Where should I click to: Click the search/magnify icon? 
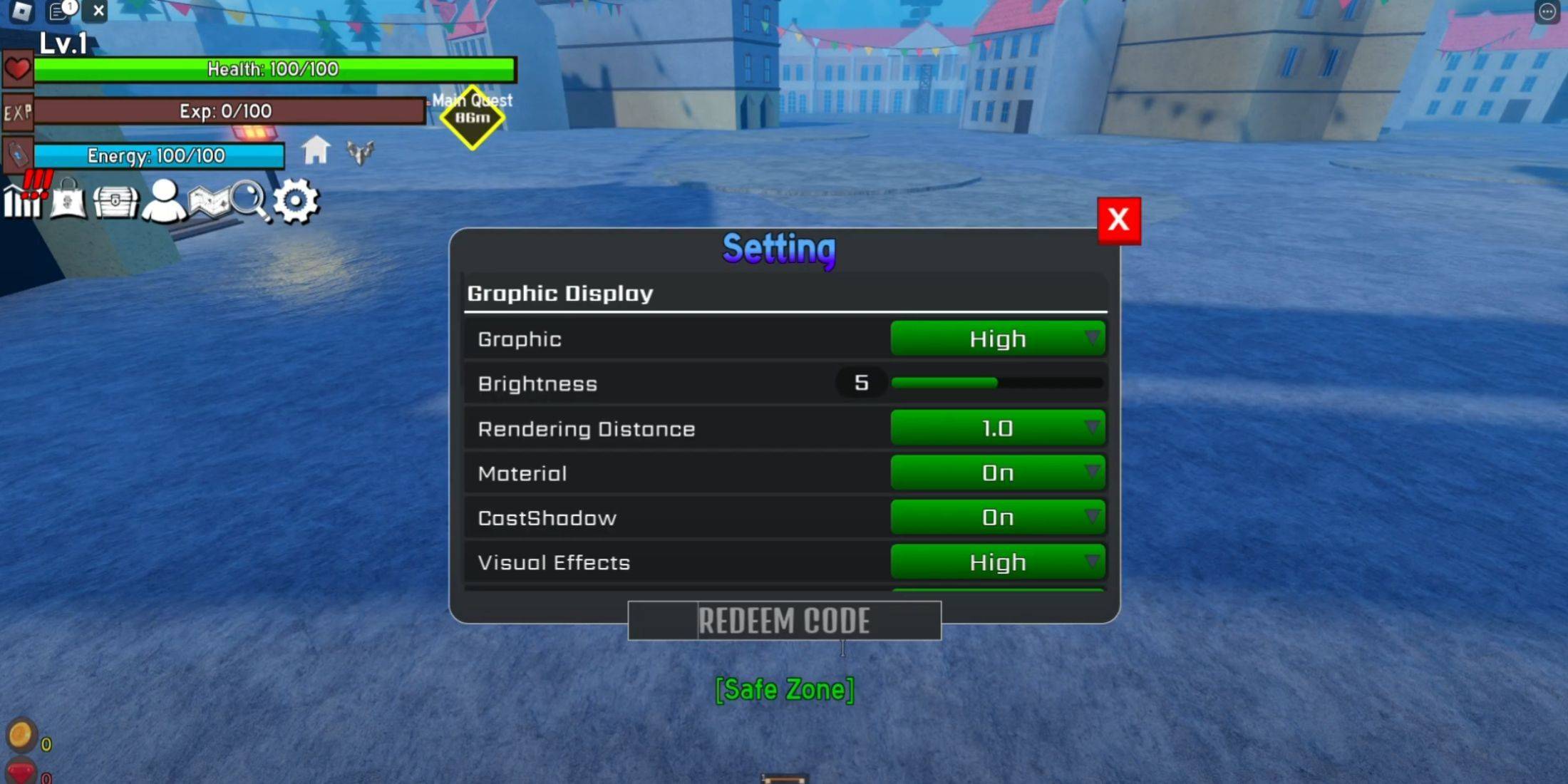click(x=250, y=200)
